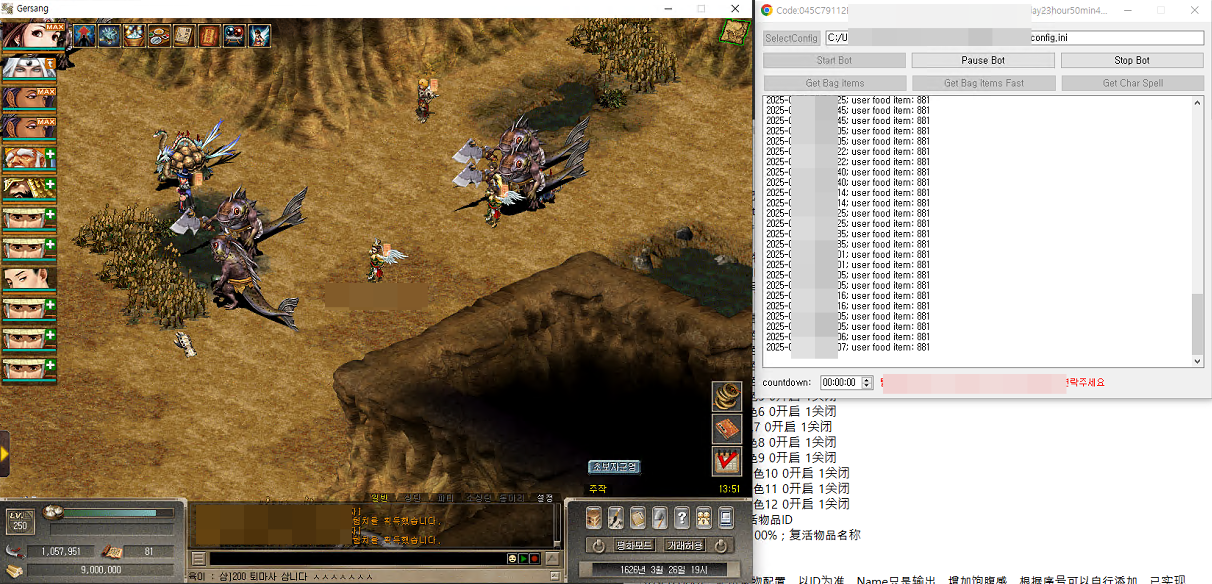Toggle the power switch left of 평화모드

click(598, 546)
